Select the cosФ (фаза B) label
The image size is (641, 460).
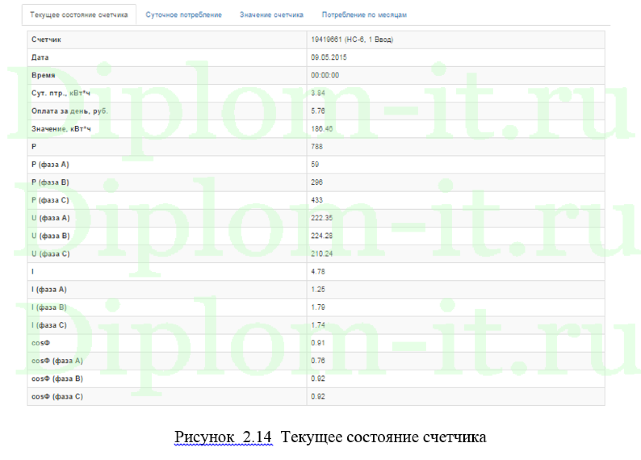click(57, 379)
